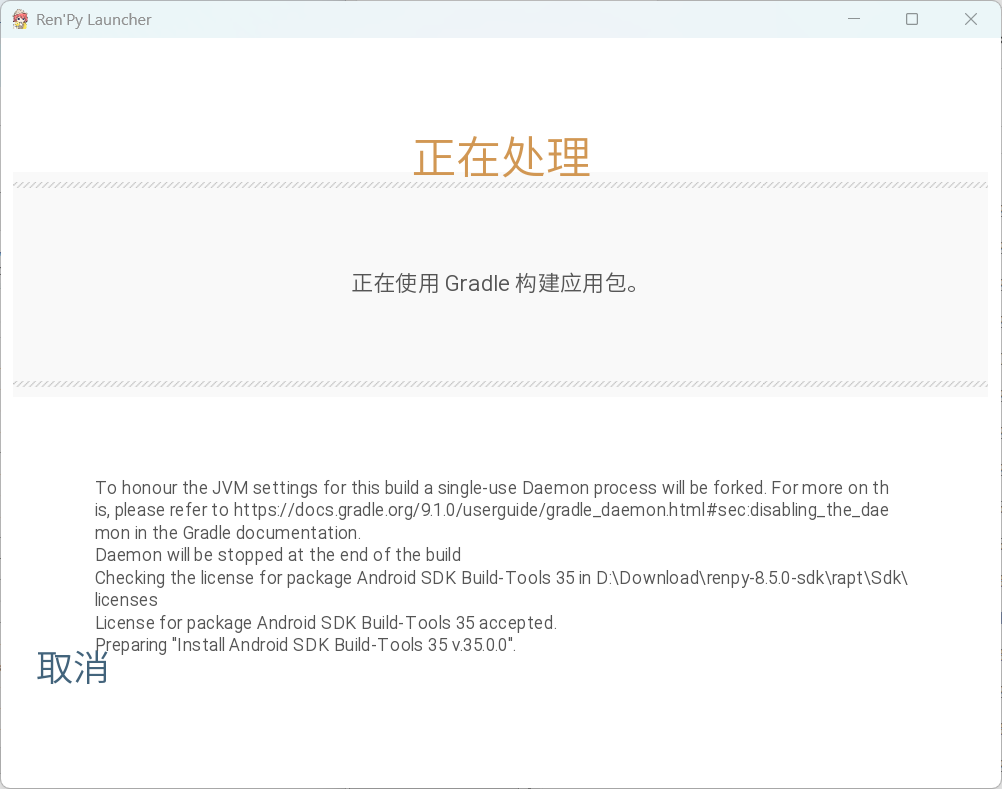Click the 'mon in the Gradle documentation' line
The height and width of the screenshot is (789, 1002).
[x=228, y=533]
